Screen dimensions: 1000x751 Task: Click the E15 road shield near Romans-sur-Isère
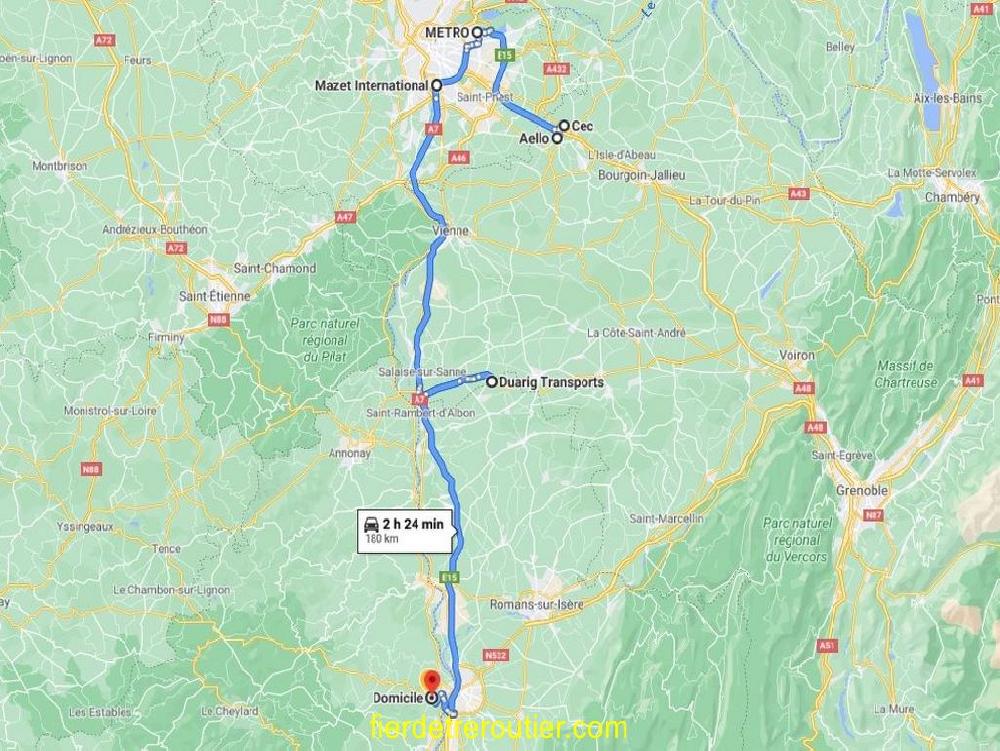pyautogui.click(x=450, y=578)
